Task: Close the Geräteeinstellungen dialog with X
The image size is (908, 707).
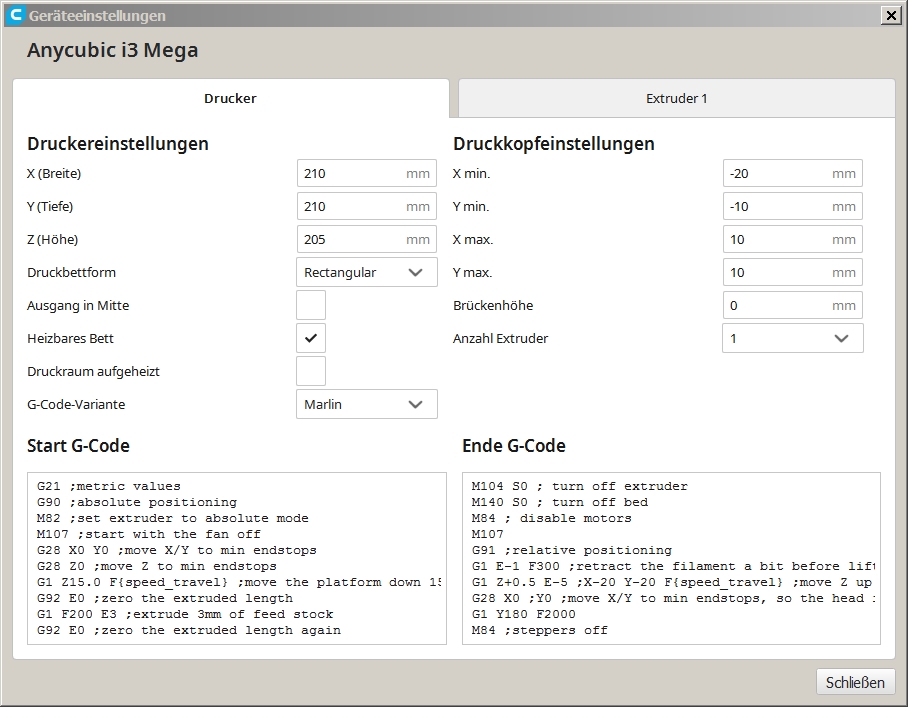Action: tap(890, 15)
